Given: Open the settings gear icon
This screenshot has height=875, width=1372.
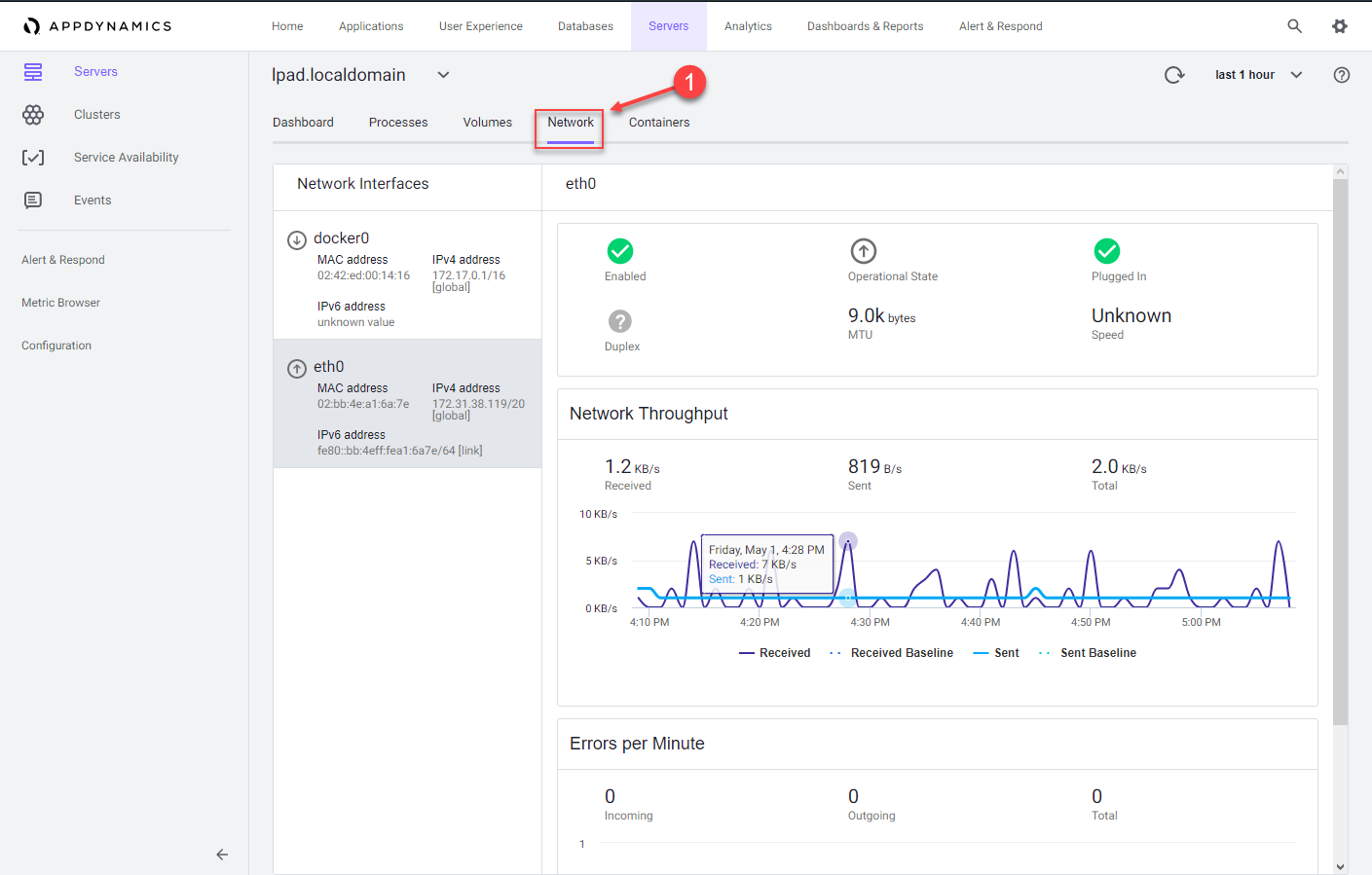Looking at the screenshot, I should (1340, 26).
